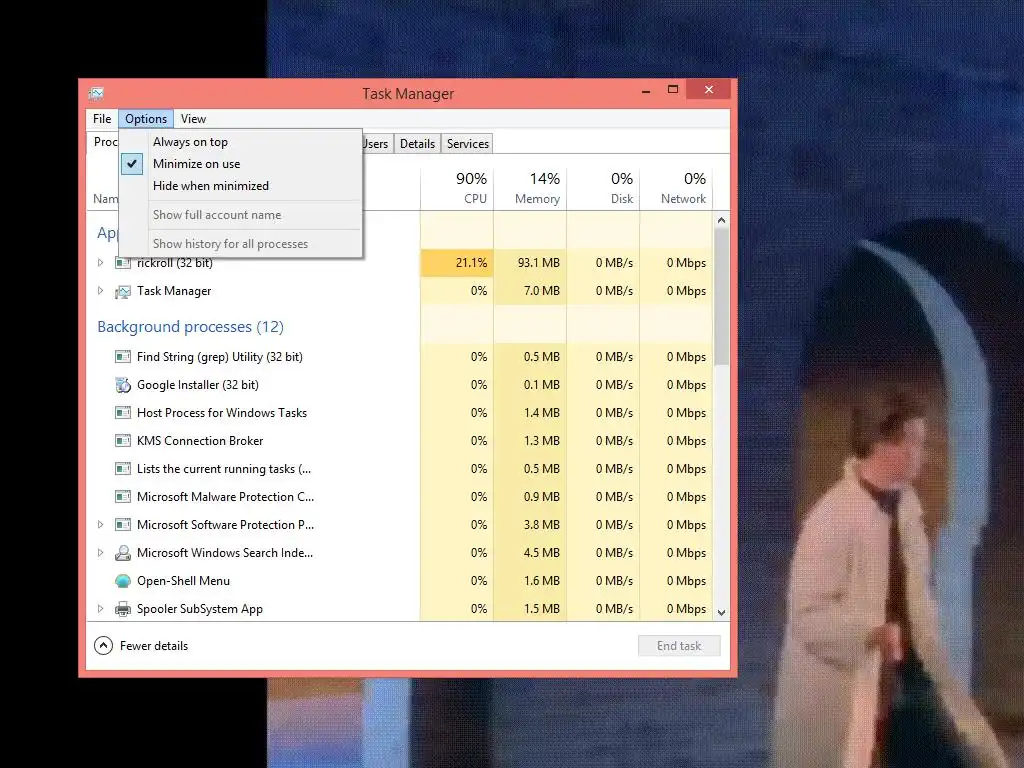Toggle the Minimize on use checkmark

[132, 164]
